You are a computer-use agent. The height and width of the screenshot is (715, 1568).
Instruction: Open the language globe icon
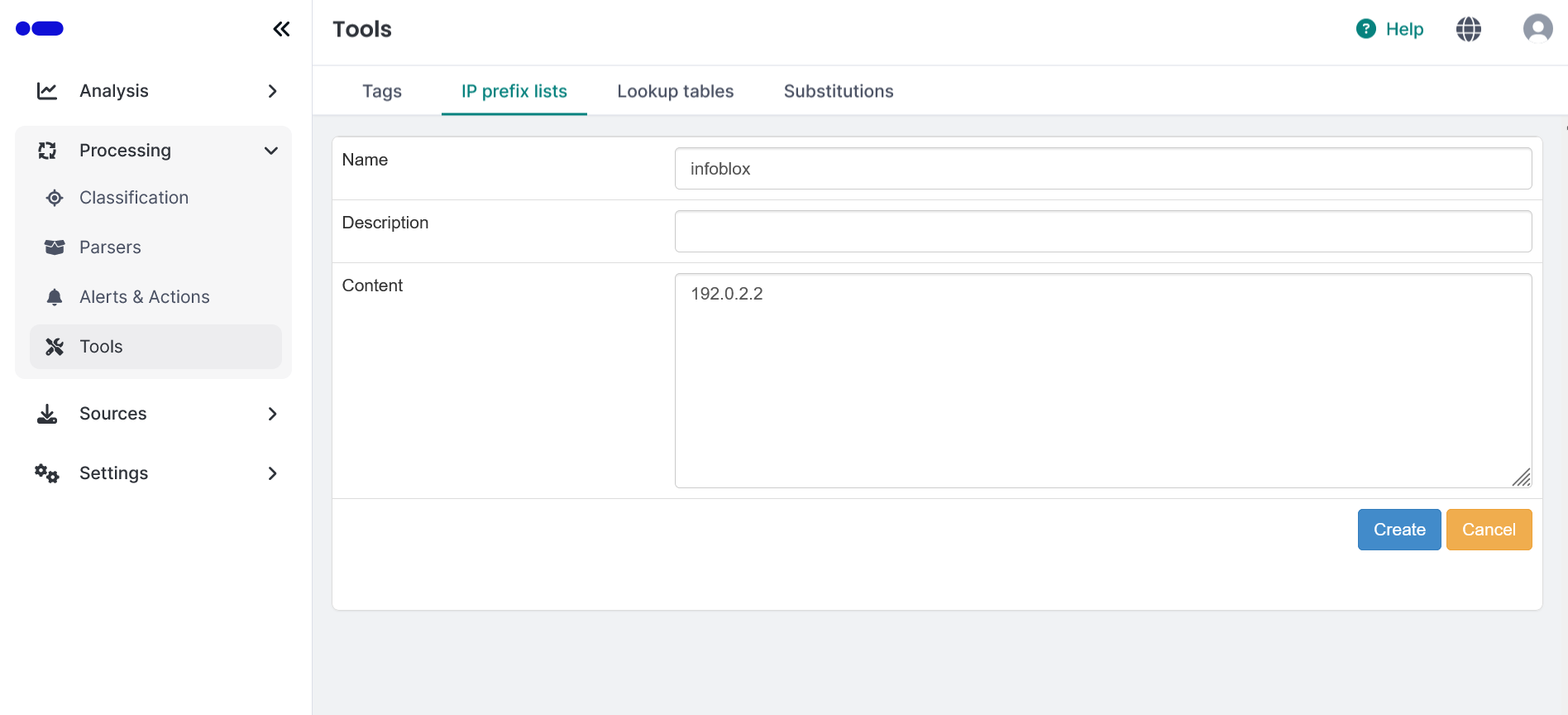(1469, 29)
